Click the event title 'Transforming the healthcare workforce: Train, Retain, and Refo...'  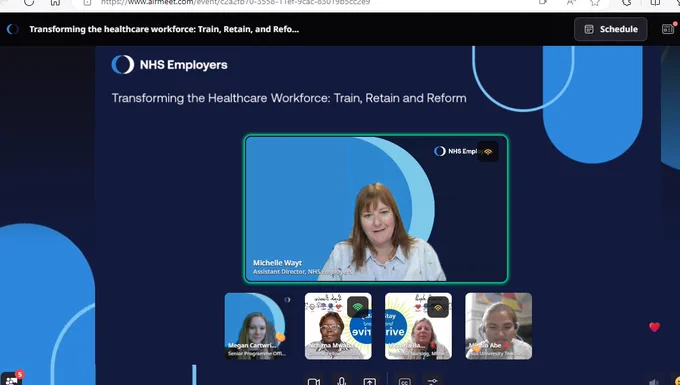pos(164,29)
